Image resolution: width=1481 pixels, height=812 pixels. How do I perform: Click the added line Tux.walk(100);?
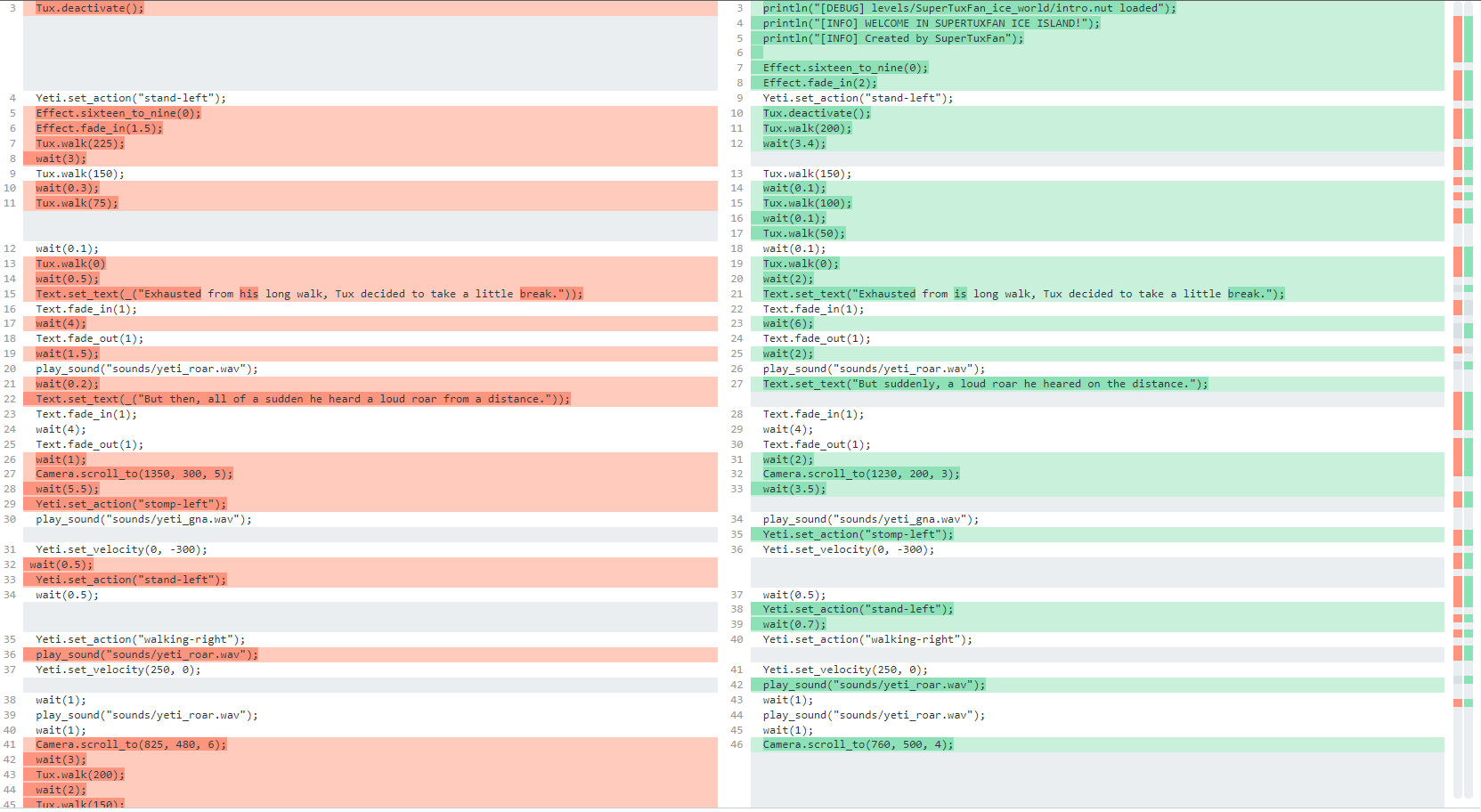point(807,203)
